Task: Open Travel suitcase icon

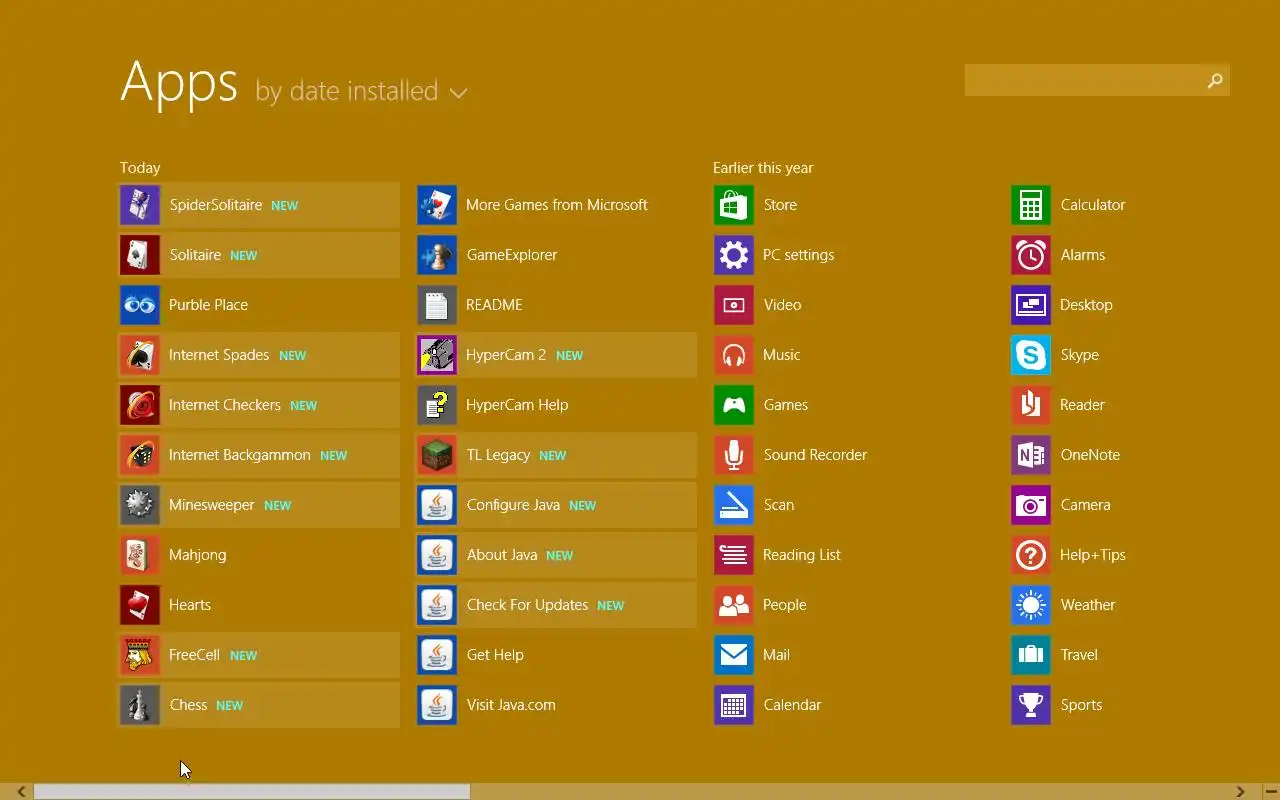Action: point(1031,655)
